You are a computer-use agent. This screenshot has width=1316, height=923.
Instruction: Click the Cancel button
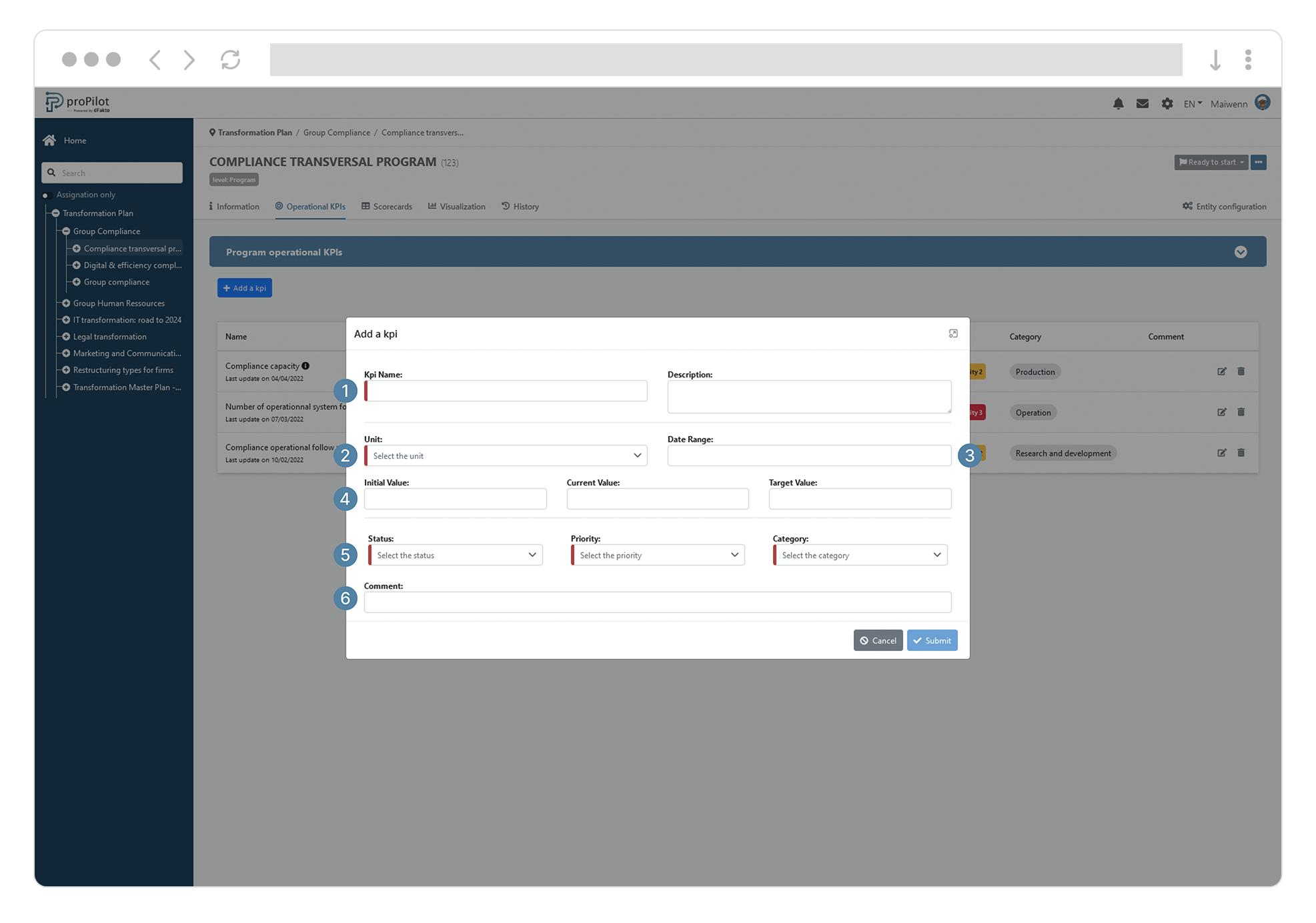878,640
